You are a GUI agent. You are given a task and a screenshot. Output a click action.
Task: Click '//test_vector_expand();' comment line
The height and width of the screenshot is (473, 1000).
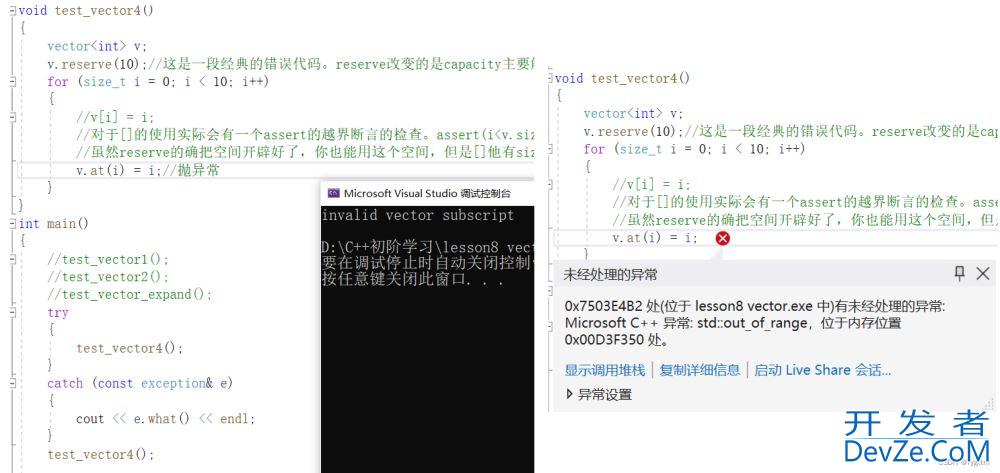[x=130, y=295]
